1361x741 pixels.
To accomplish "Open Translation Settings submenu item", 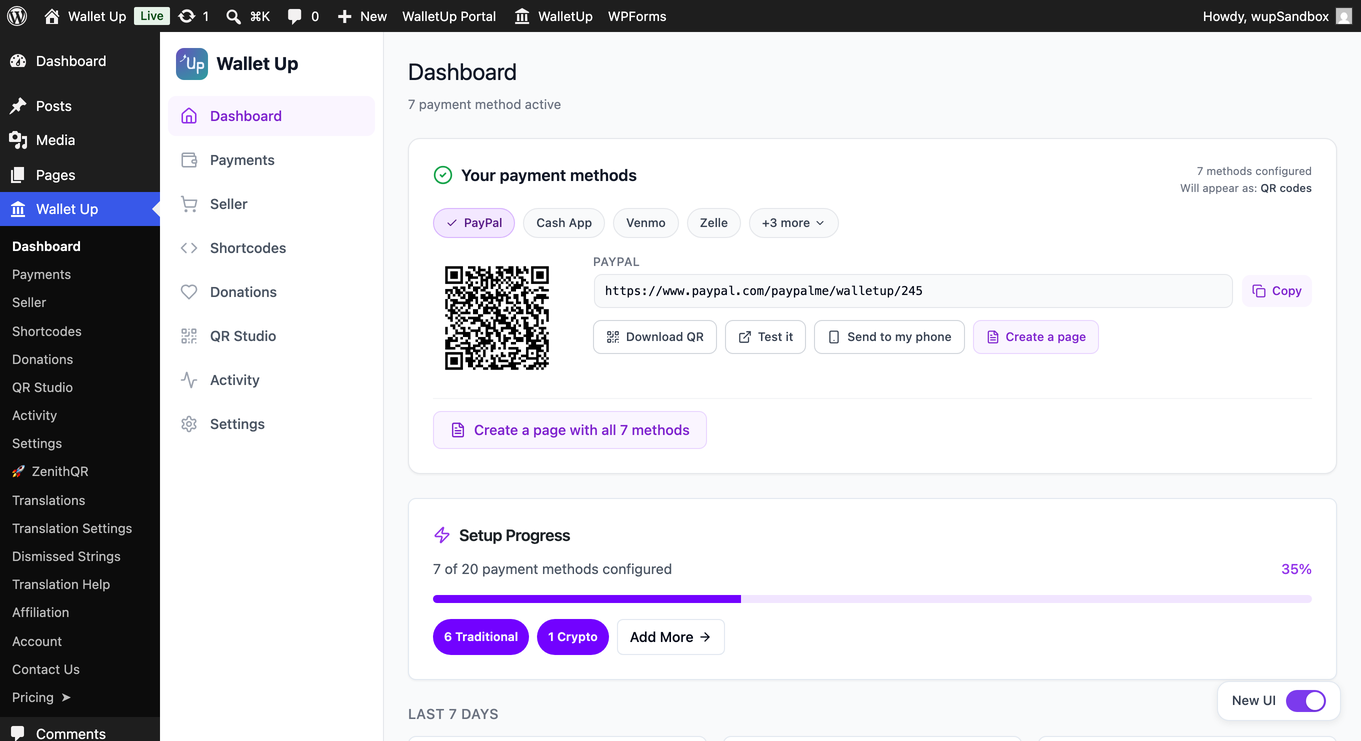I will pyautogui.click(x=72, y=528).
